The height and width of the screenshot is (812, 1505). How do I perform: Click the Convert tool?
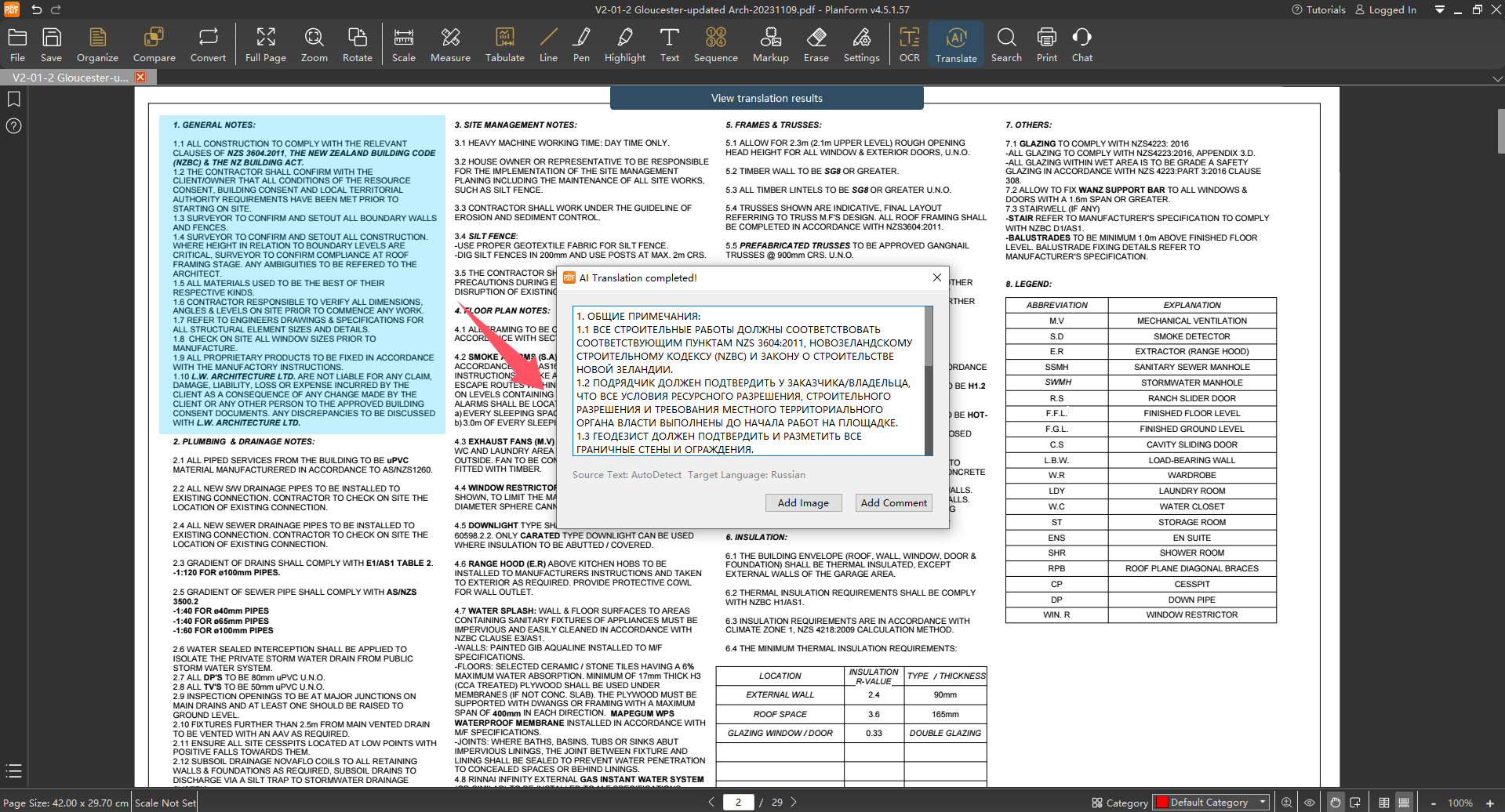(x=208, y=45)
